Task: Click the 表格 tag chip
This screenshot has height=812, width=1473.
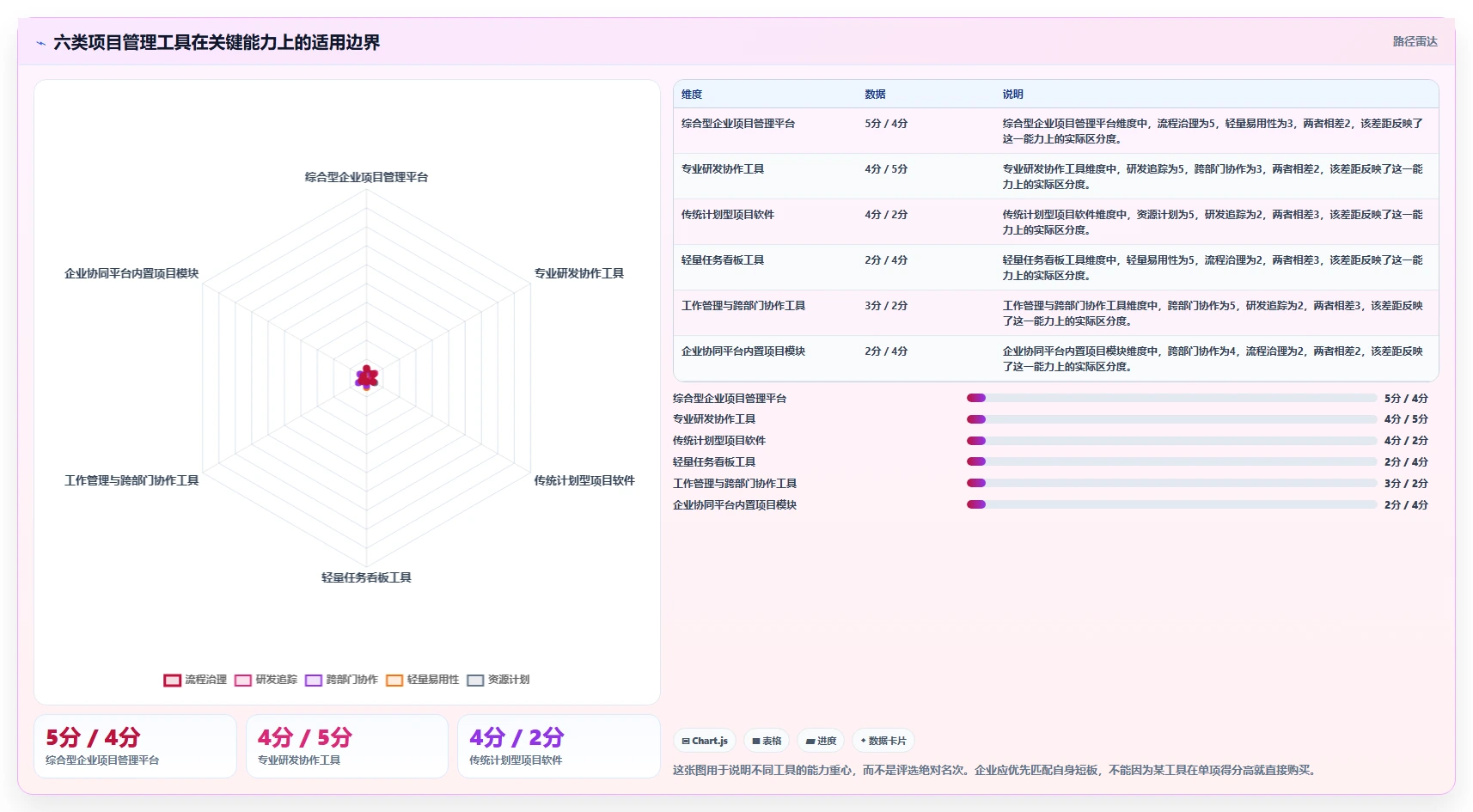Action: coord(767,741)
